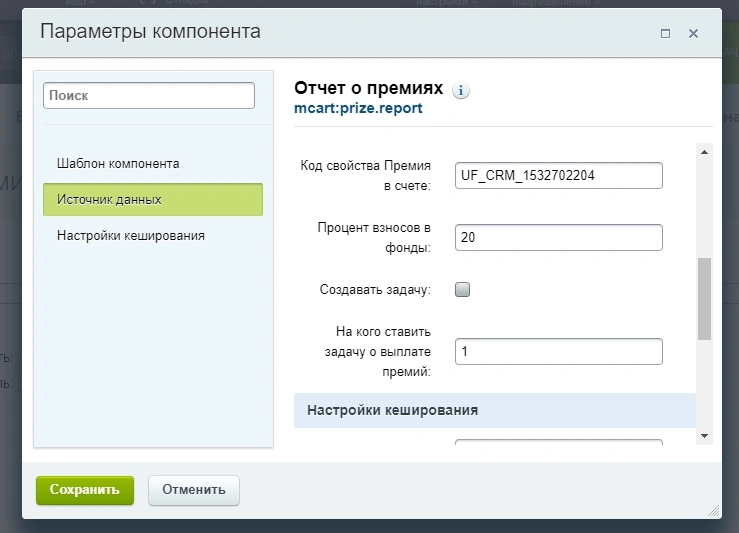Maximize the Параметры компонента dialog

coord(665,33)
